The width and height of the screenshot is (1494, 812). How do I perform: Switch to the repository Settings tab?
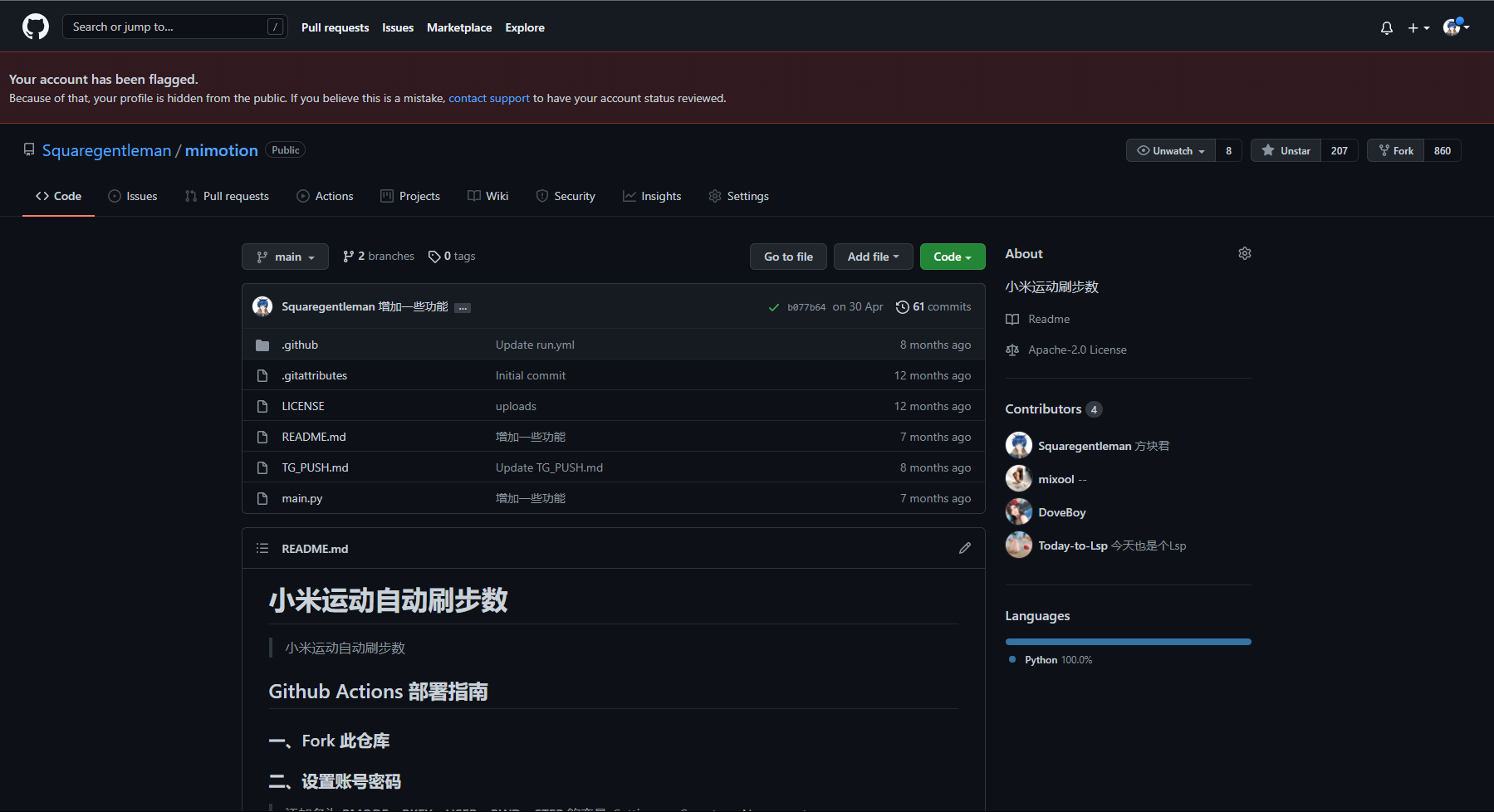(738, 196)
